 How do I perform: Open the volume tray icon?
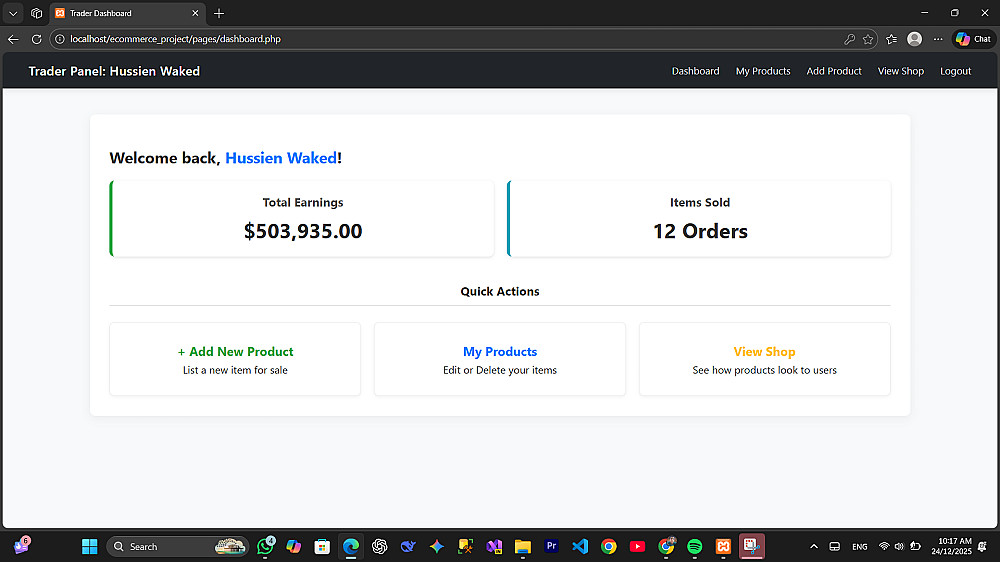click(x=899, y=547)
